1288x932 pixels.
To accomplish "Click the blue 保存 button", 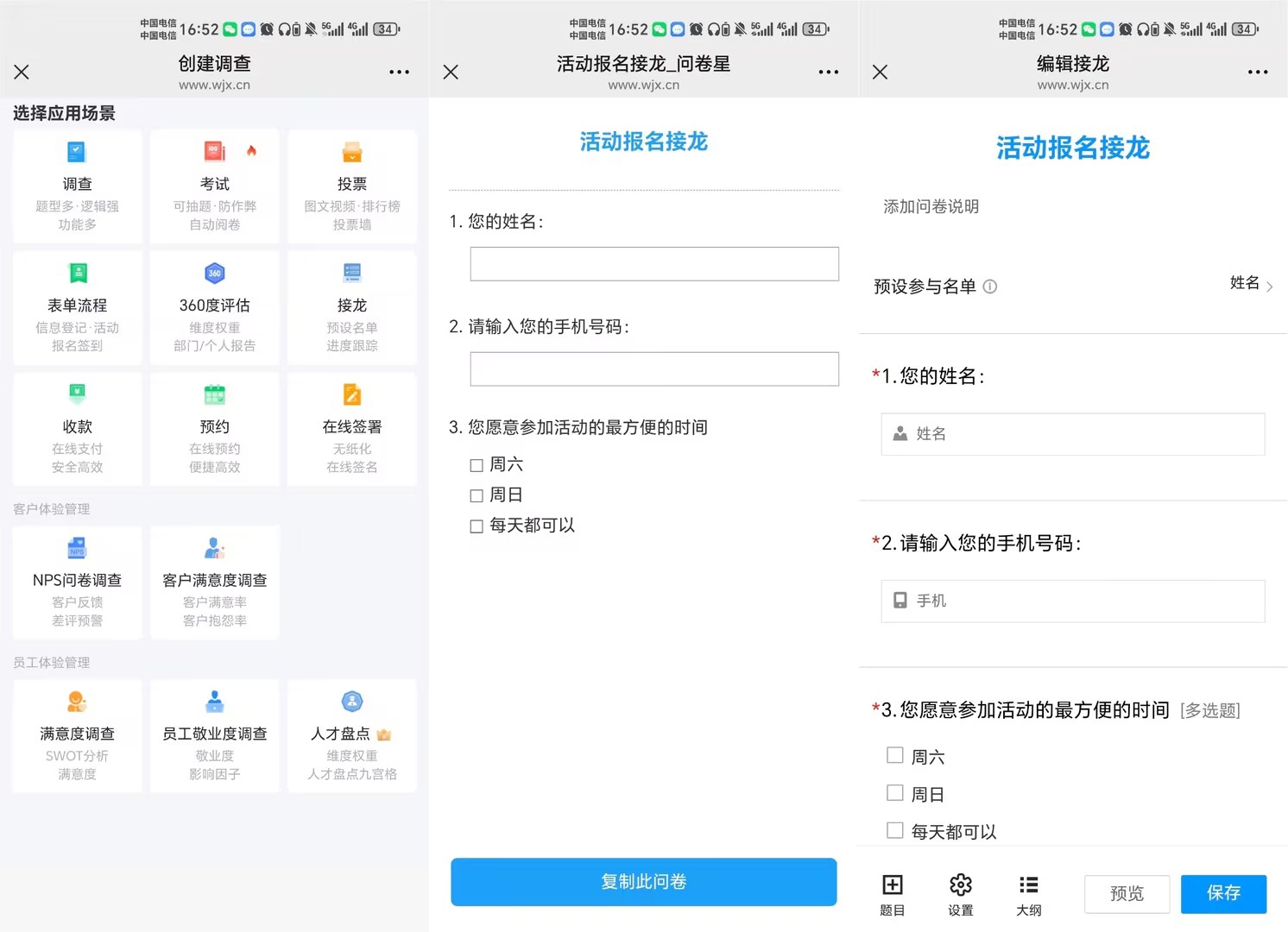I will click(x=1223, y=893).
